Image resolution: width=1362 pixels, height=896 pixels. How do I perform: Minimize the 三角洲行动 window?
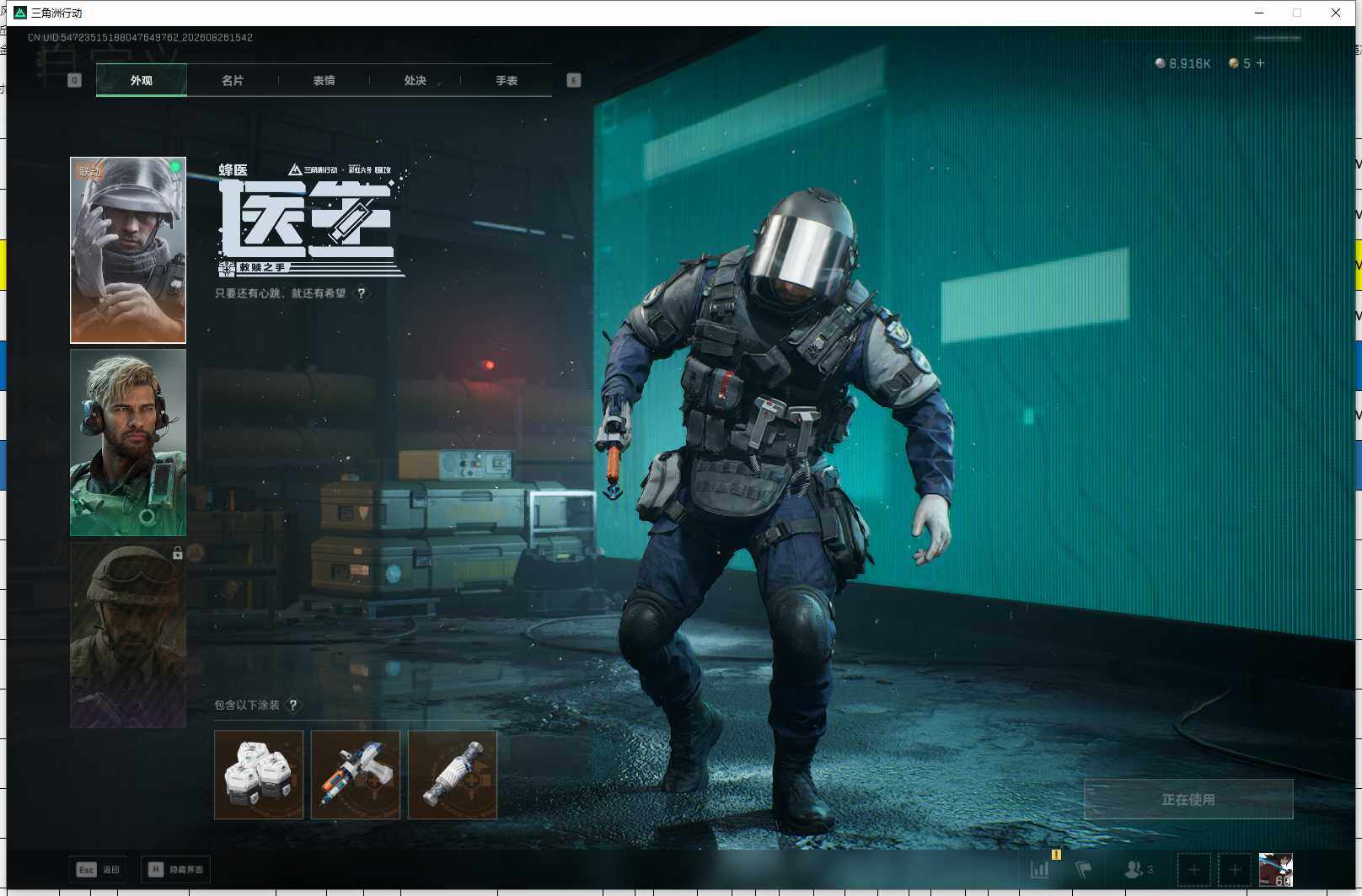tap(1259, 13)
